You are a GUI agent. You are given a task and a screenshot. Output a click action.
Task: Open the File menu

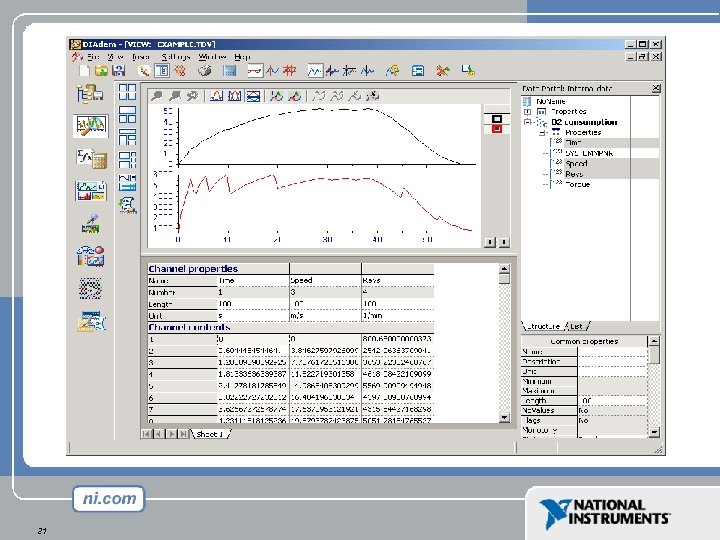click(x=93, y=57)
